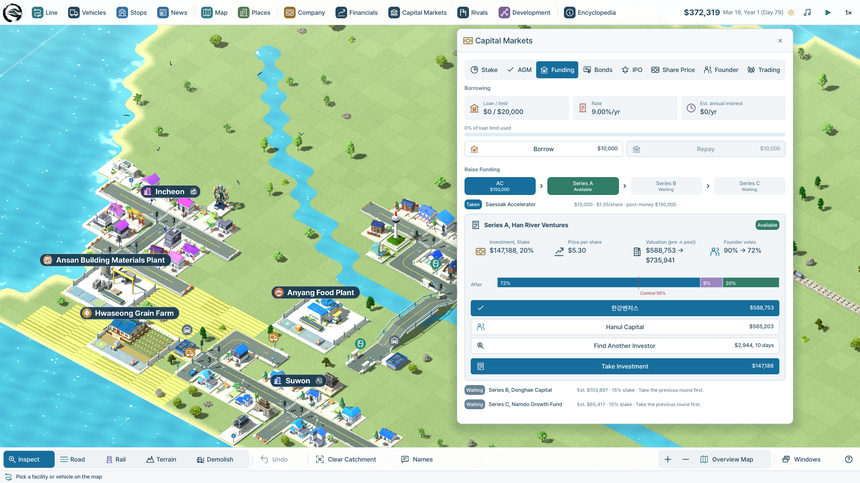The width and height of the screenshot is (860, 483).
Task: Open the Encyclopedia
Action: tap(590, 12)
